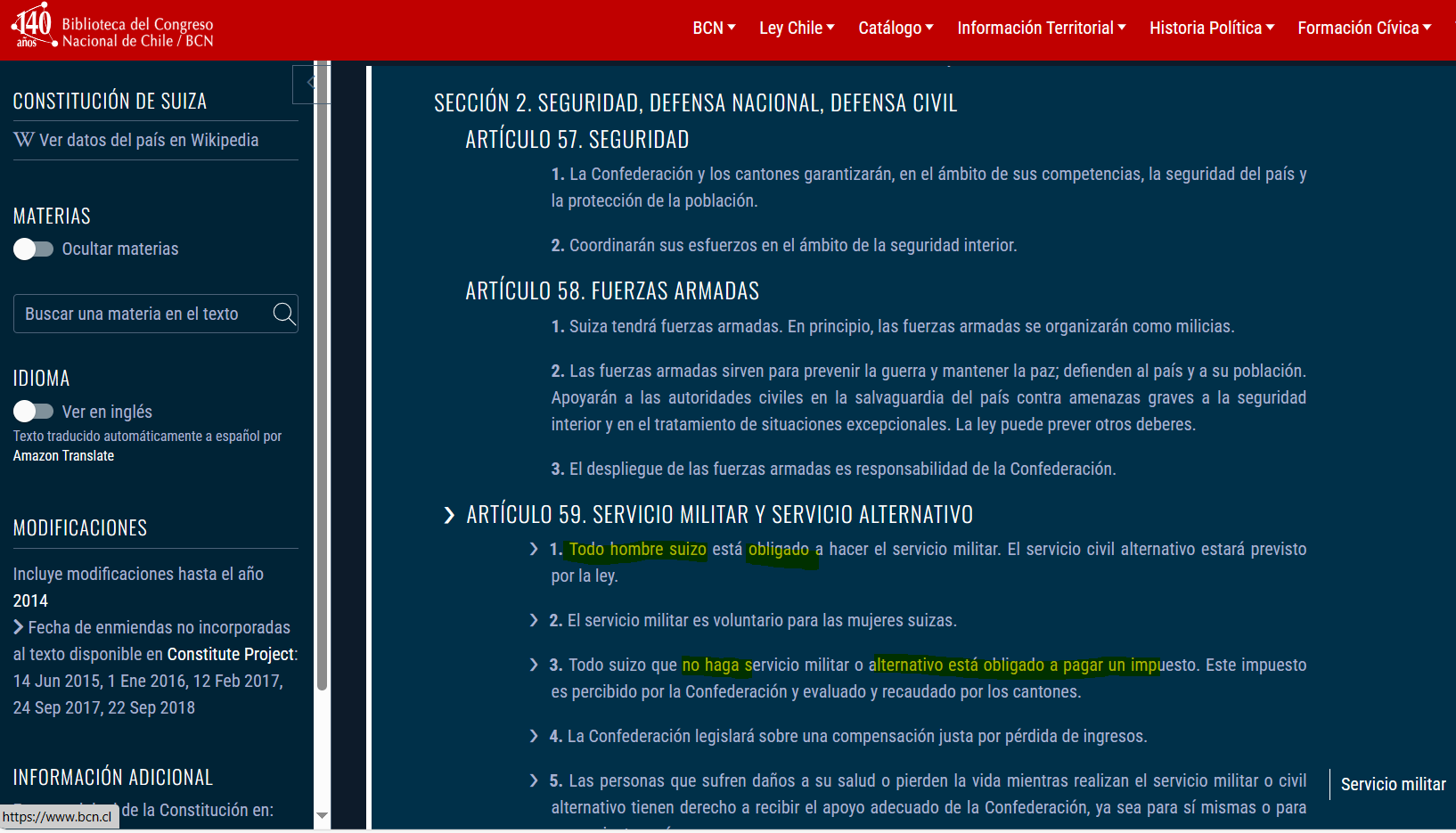Click the Artículo 58. Fuerzas Armadas heading
The height and width of the screenshot is (833, 1456).
tap(612, 291)
